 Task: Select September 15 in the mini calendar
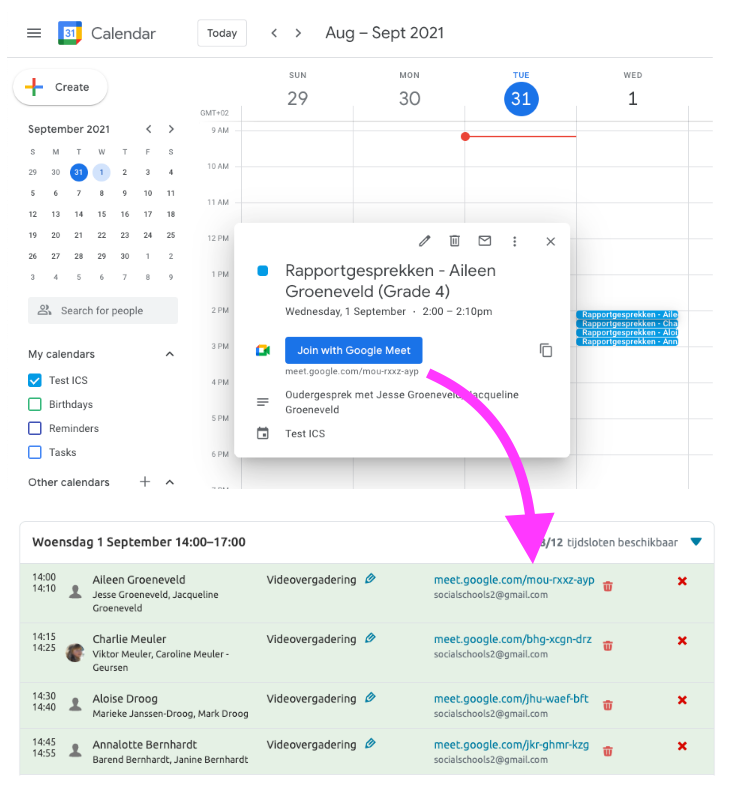pos(101,214)
